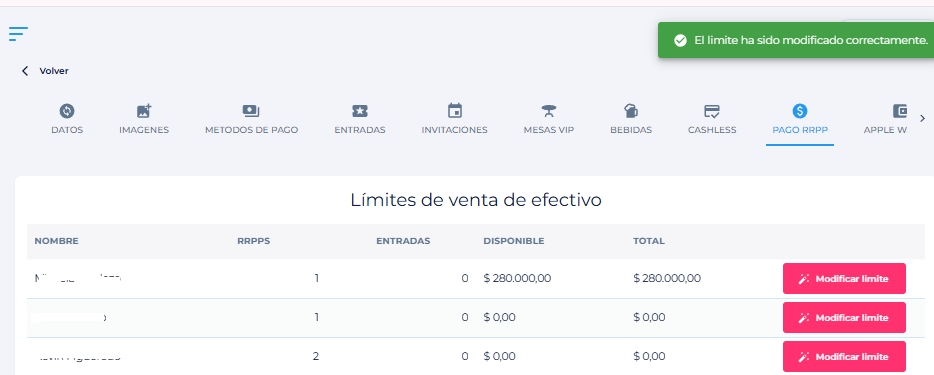Open the IMAGENES tab icon
Image resolution: width=934 pixels, height=375 pixels.
pos(144,111)
